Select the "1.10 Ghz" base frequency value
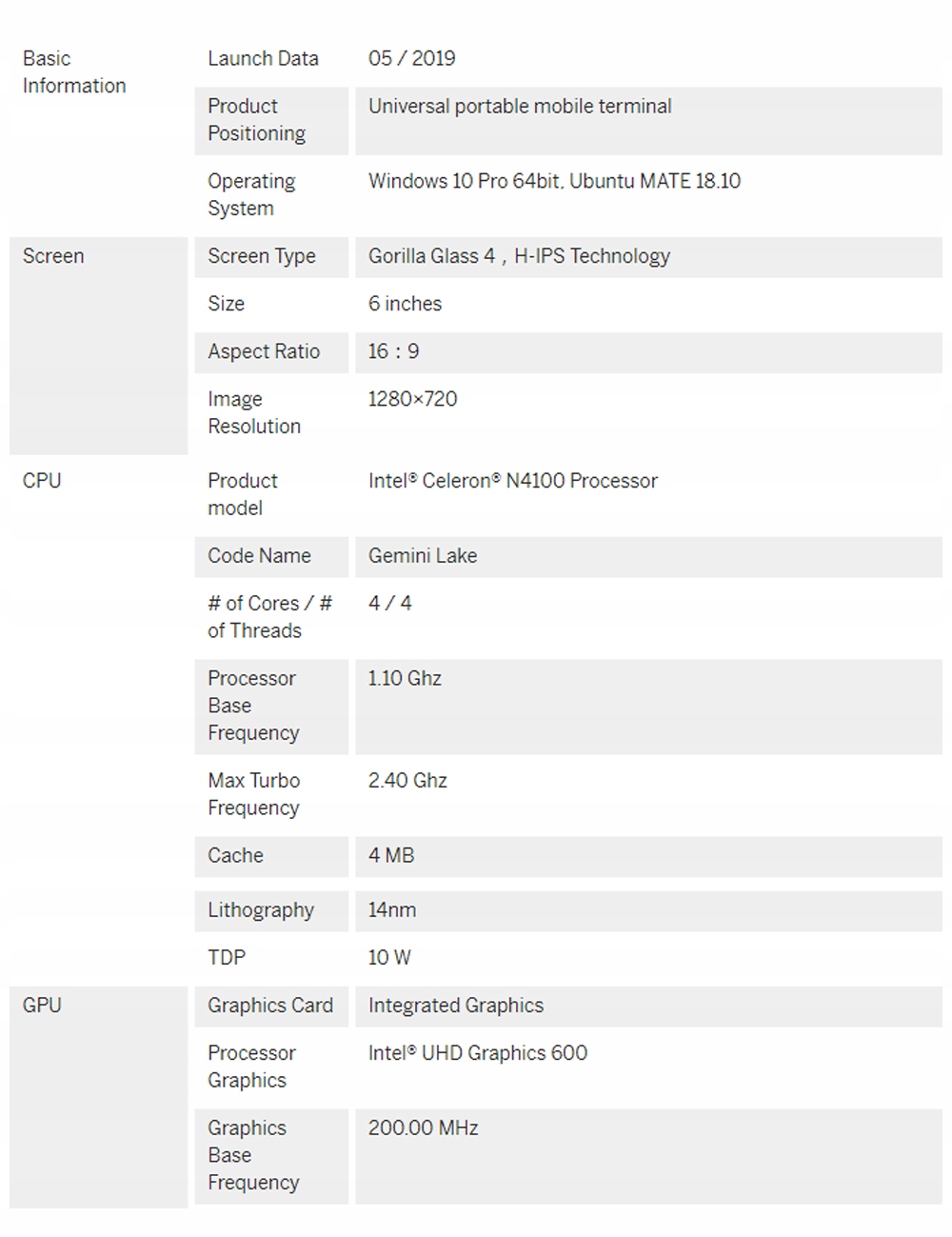Viewport: 952px width, 1237px height. click(x=405, y=679)
